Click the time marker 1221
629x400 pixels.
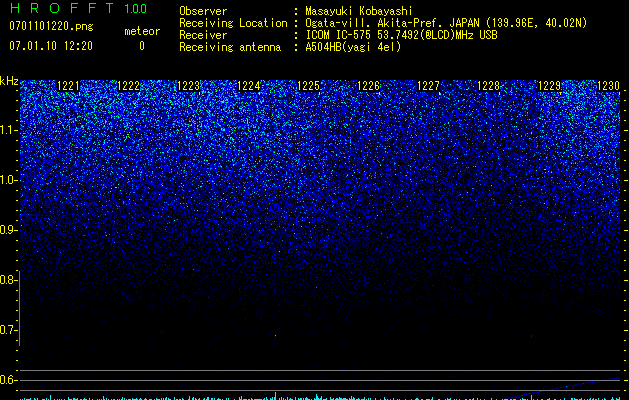pos(68,86)
